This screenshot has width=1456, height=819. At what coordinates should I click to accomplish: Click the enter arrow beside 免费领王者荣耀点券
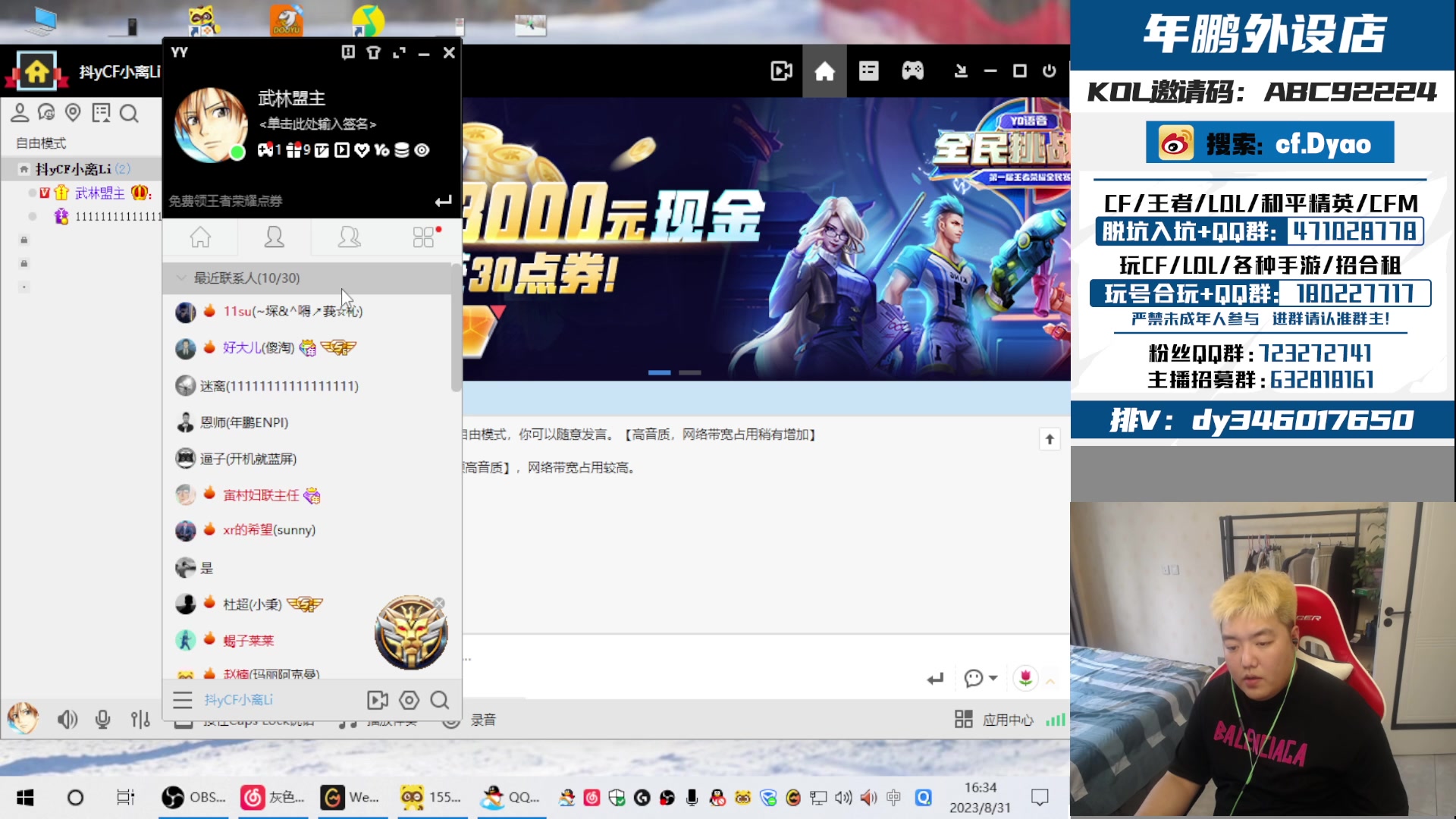tap(443, 201)
